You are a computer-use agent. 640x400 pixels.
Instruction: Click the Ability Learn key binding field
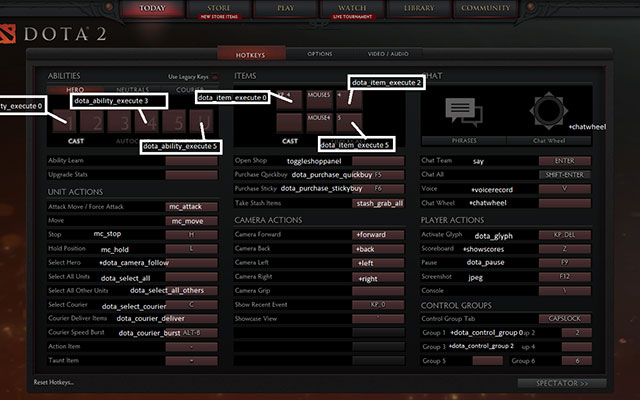pyautogui.click(x=191, y=161)
